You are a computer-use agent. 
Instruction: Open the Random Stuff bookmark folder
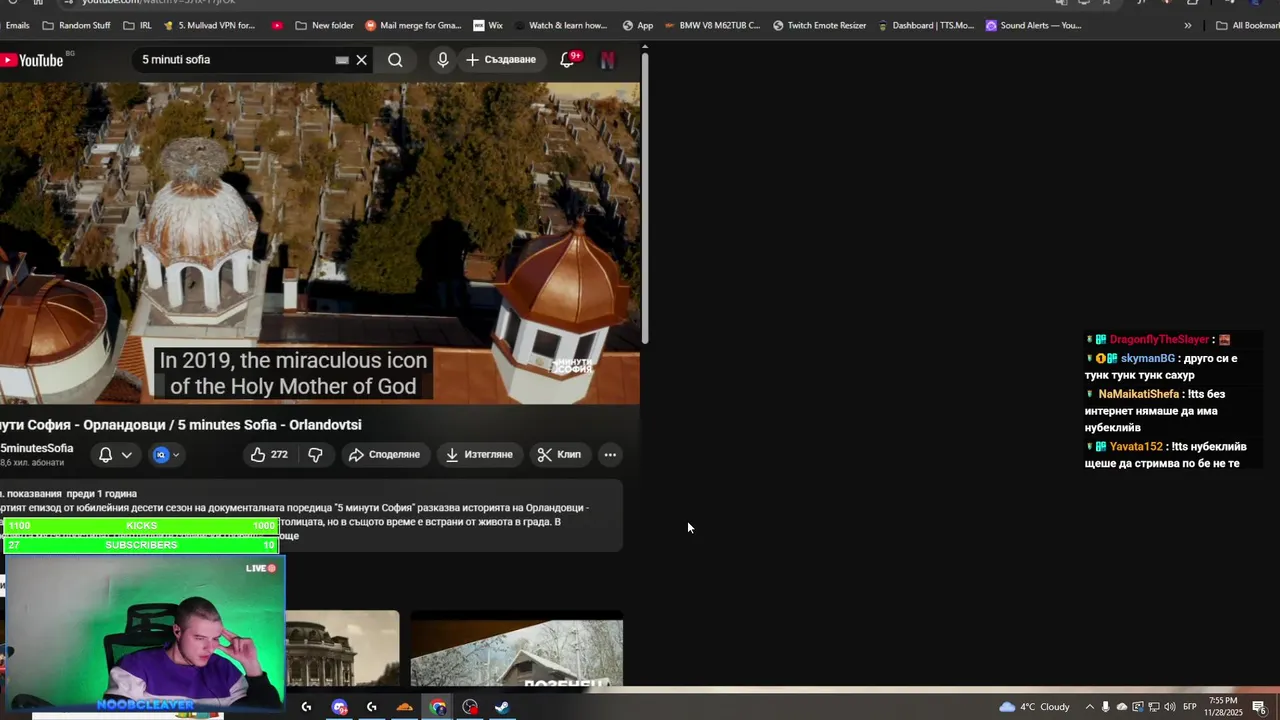[x=76, y=26]
